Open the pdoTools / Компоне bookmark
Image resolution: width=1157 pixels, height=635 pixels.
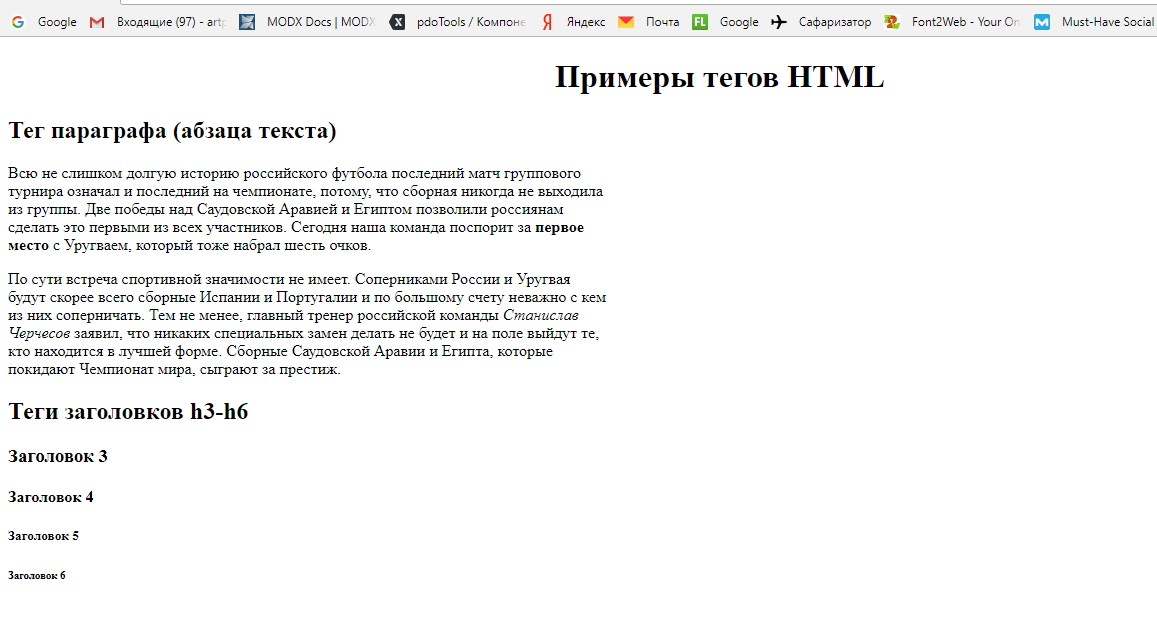coord(458,22)
